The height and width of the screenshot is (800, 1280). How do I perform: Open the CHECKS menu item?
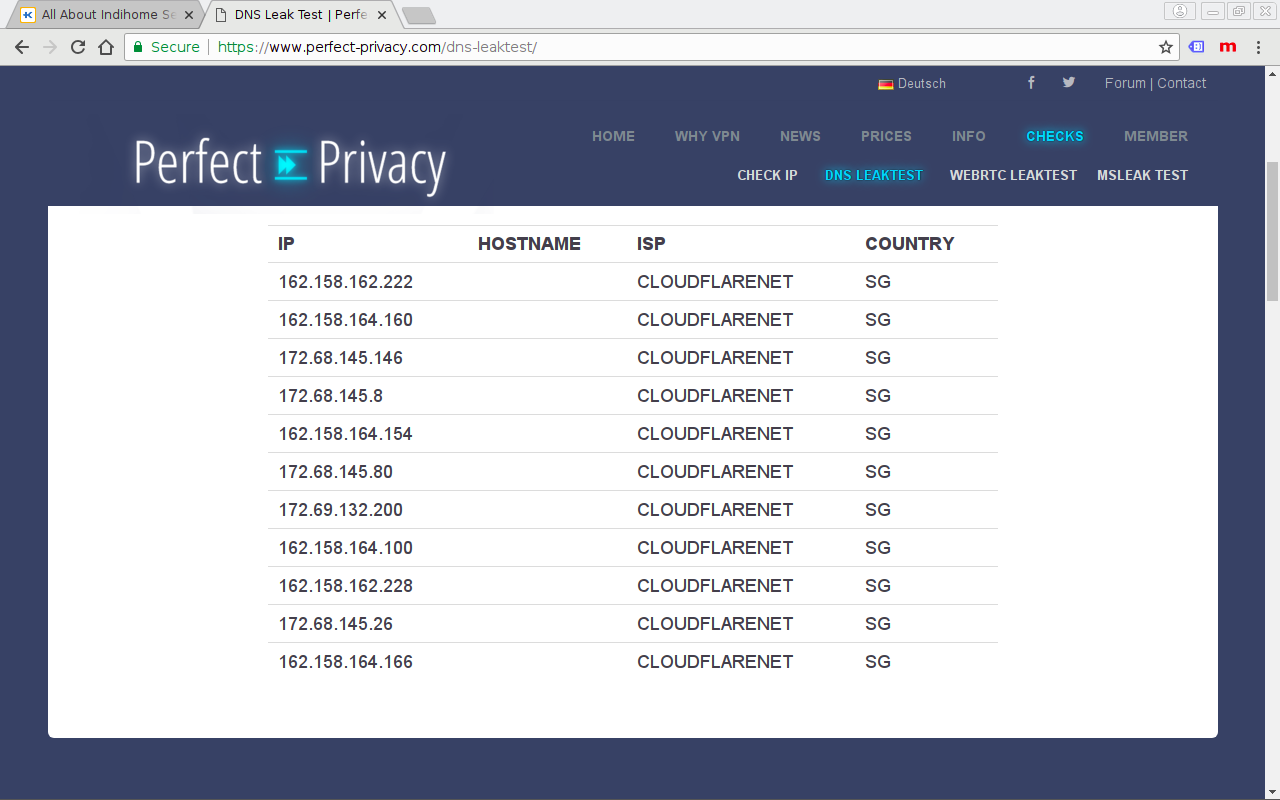tap(1055, 136)
